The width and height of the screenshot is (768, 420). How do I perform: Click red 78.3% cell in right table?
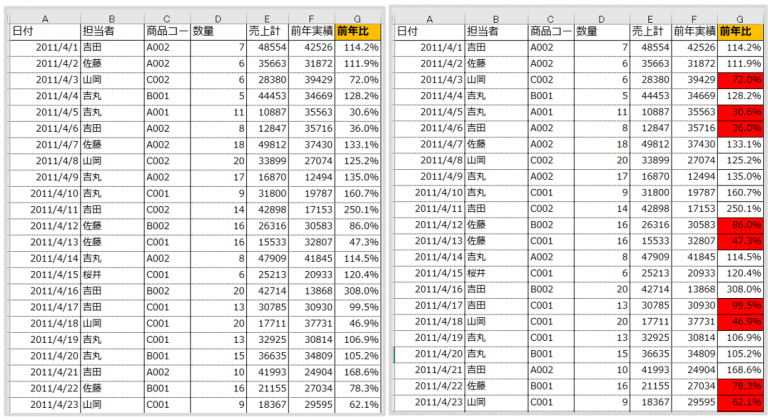coord(740,386)
